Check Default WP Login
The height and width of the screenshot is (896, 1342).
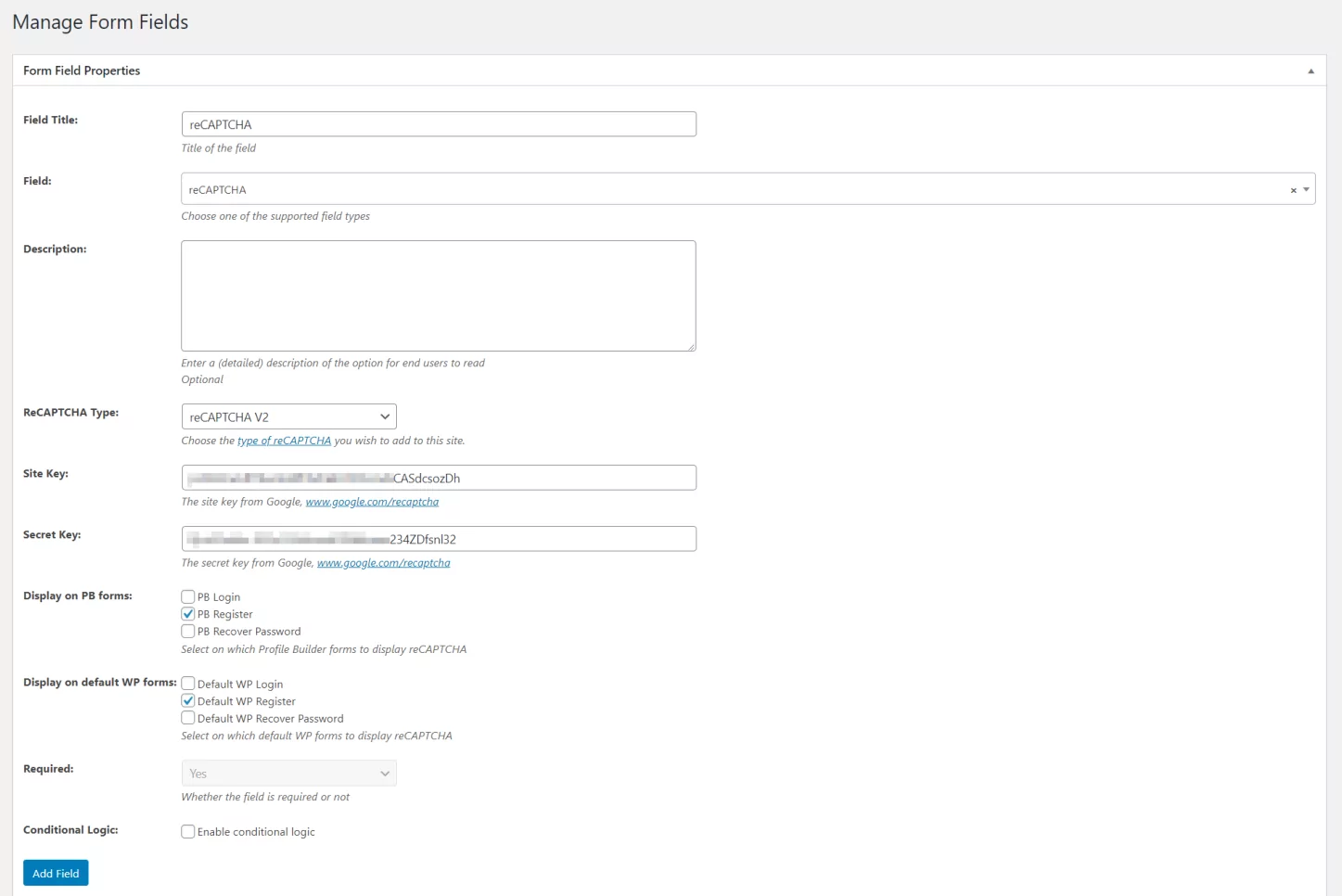pyautogui.click(x=188, y=684)
